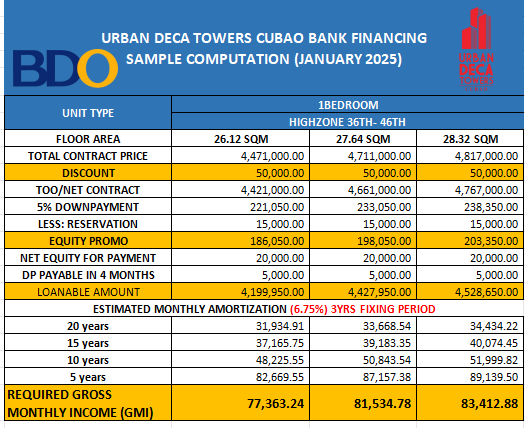Click the HIGHZONE 36TH- 46TH cell
The image size is (525, 428).
(348, 122)
